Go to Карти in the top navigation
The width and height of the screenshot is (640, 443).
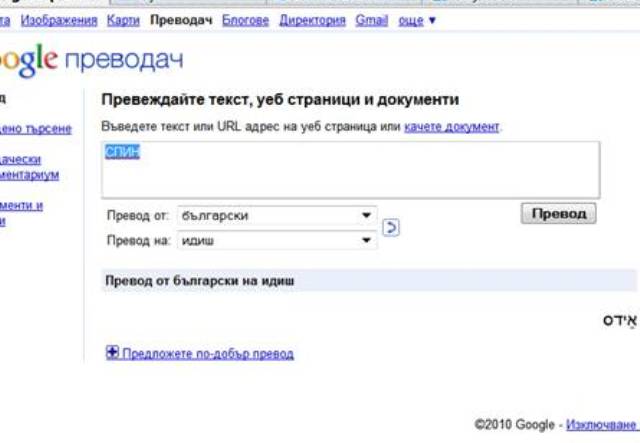point(123,19)
